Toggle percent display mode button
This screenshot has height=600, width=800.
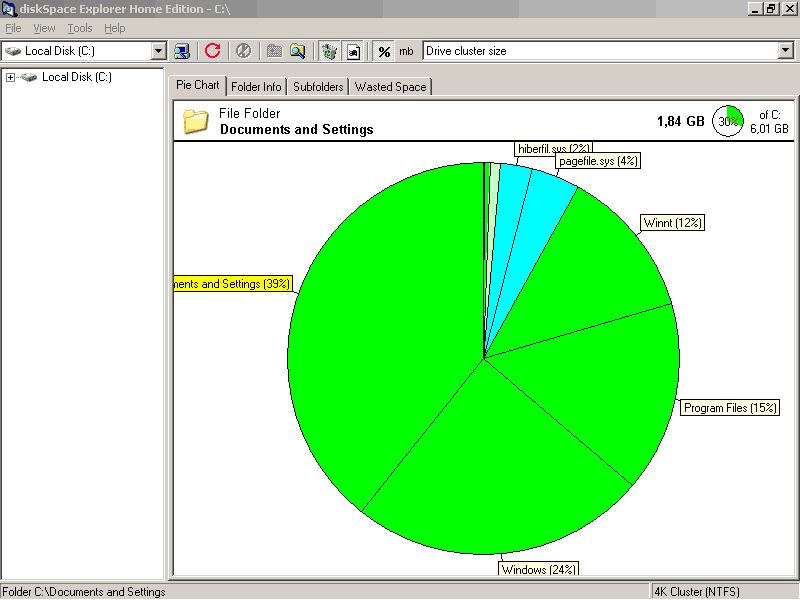tap(384, 51)
